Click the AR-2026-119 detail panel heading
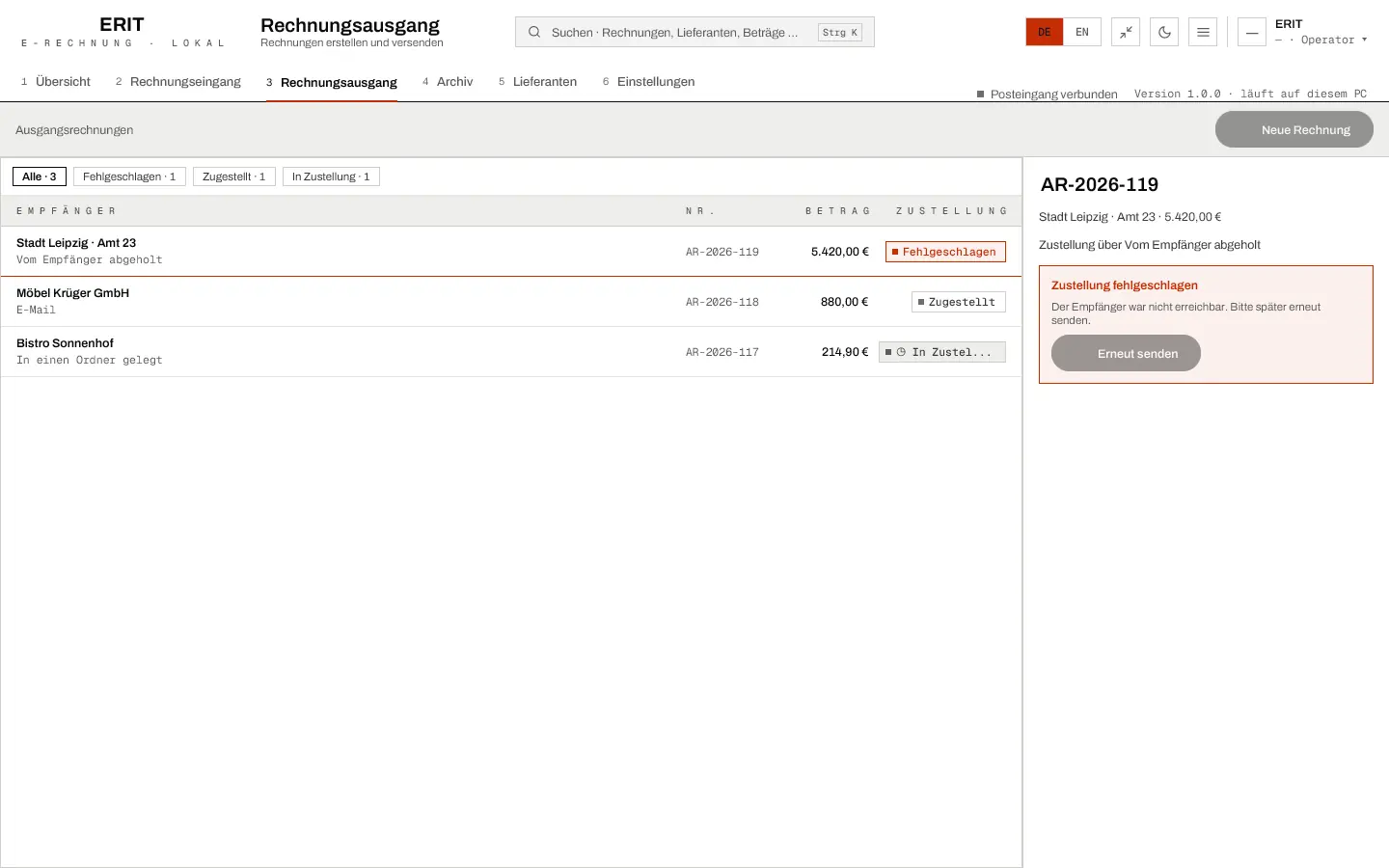Screen dimensions: 1389x868 (1100, 184)
